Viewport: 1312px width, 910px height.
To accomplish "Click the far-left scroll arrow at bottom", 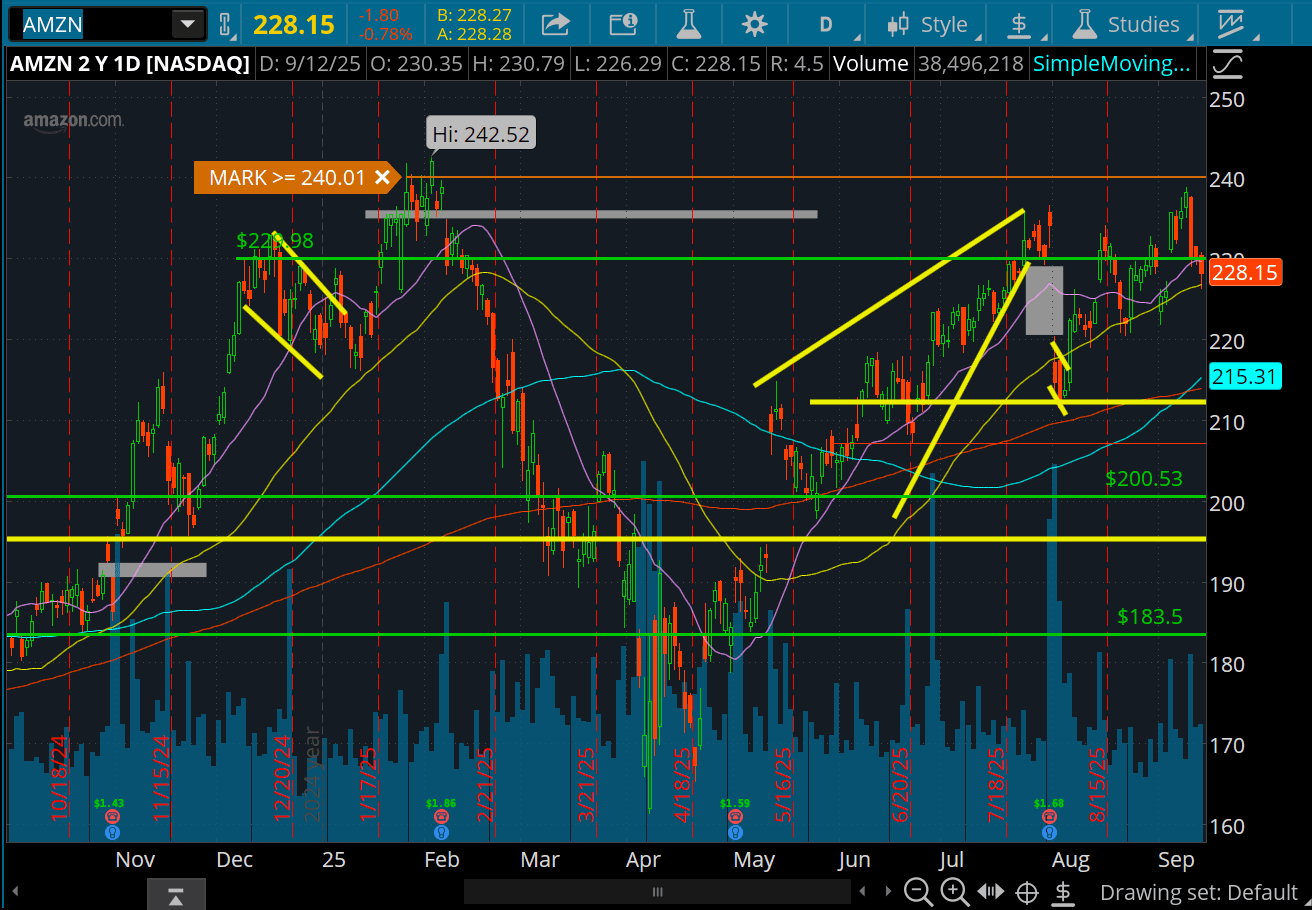I will 14,892.
